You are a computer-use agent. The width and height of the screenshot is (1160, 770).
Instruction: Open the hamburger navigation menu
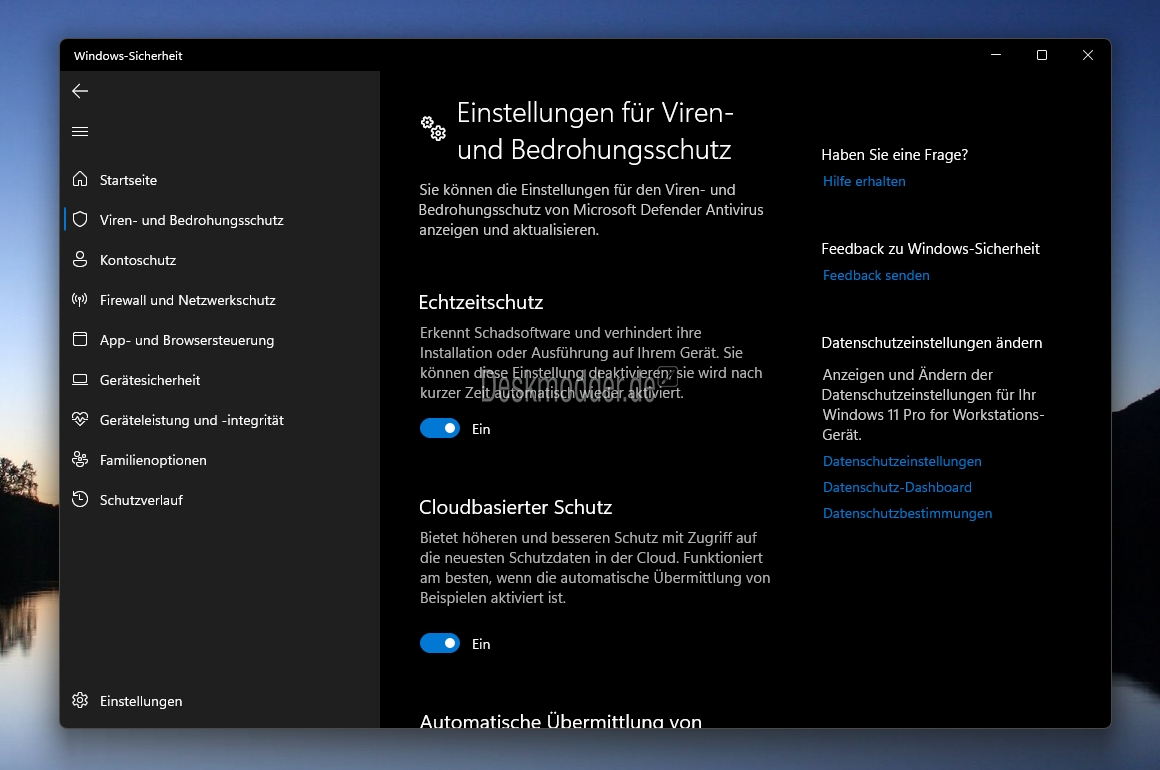click(80, 132)
